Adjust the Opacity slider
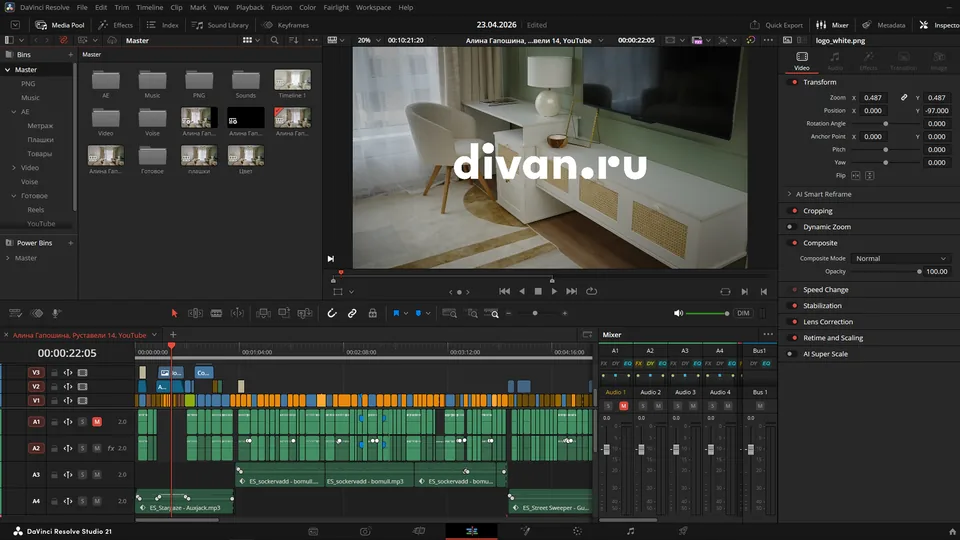The height and width of the screenshot is (540, 960). click(x=886, y=271)
